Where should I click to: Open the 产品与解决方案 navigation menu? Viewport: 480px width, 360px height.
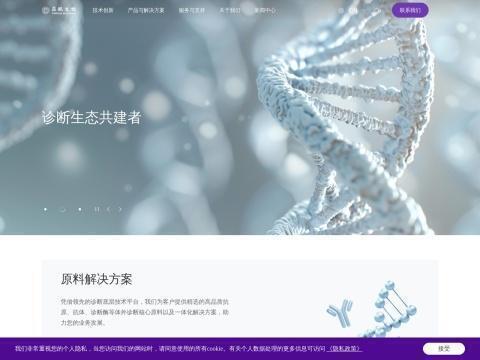coord(146,10)
